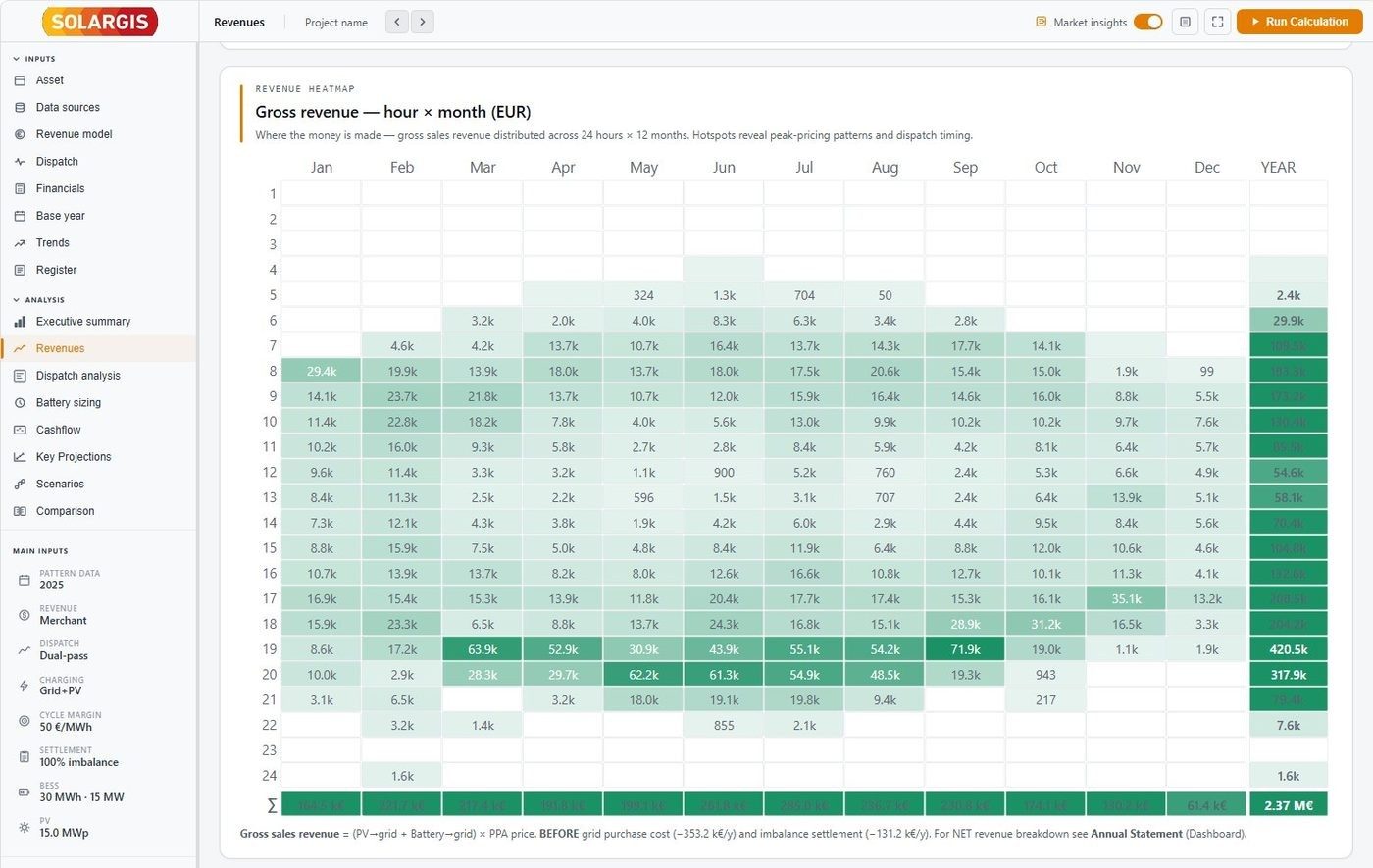The image size is (1373, 868).
Task: Open Trends in the Inputs menu
Action: (x=98, y=243)
